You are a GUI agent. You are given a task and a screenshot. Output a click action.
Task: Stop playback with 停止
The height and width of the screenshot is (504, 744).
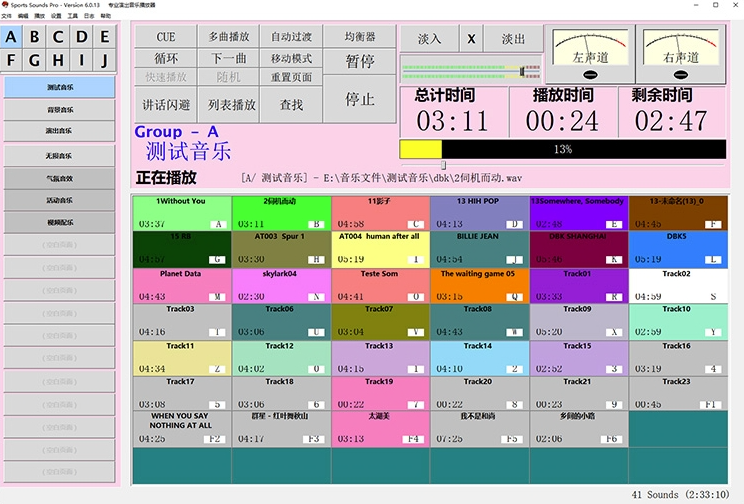click(x=360, y=99)
